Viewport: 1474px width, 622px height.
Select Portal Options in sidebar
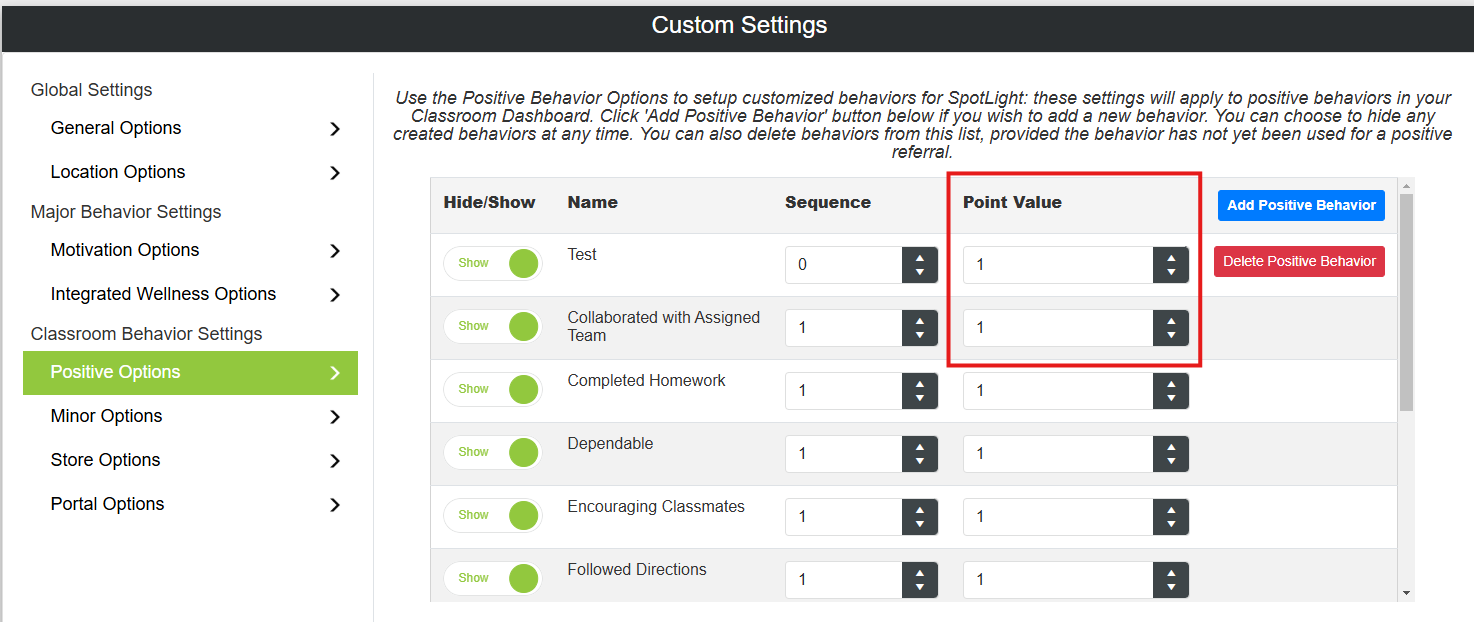tap(190, 504)
